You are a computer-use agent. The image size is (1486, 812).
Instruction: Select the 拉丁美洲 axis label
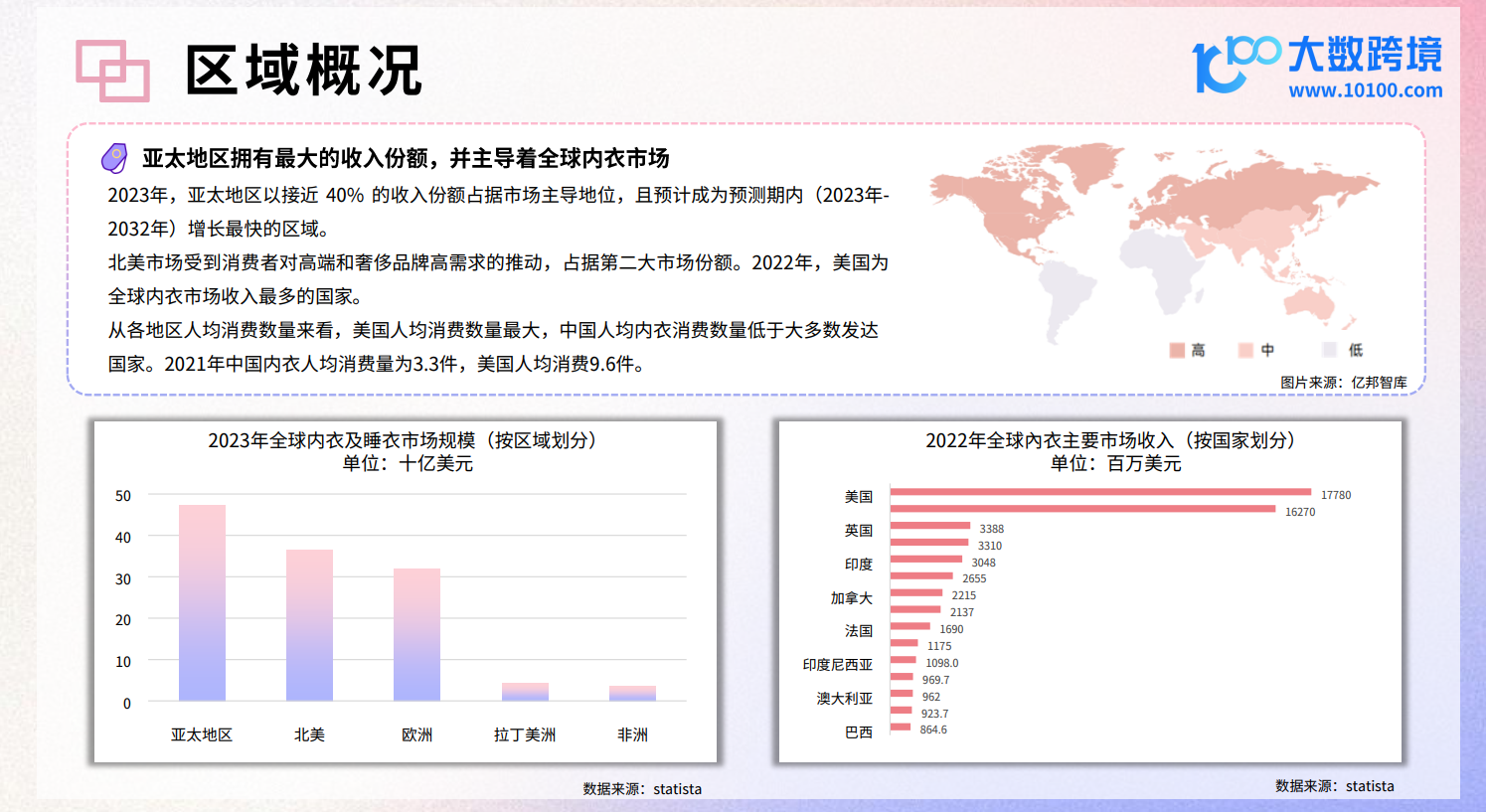(525, 734)
